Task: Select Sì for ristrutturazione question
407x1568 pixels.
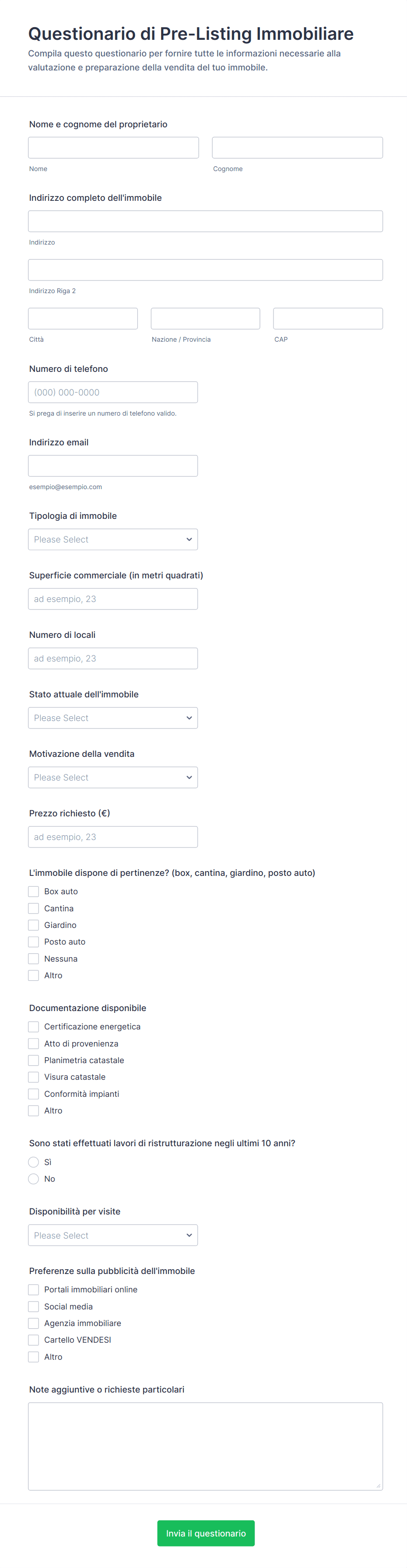Action: (x=34, y=1162)
